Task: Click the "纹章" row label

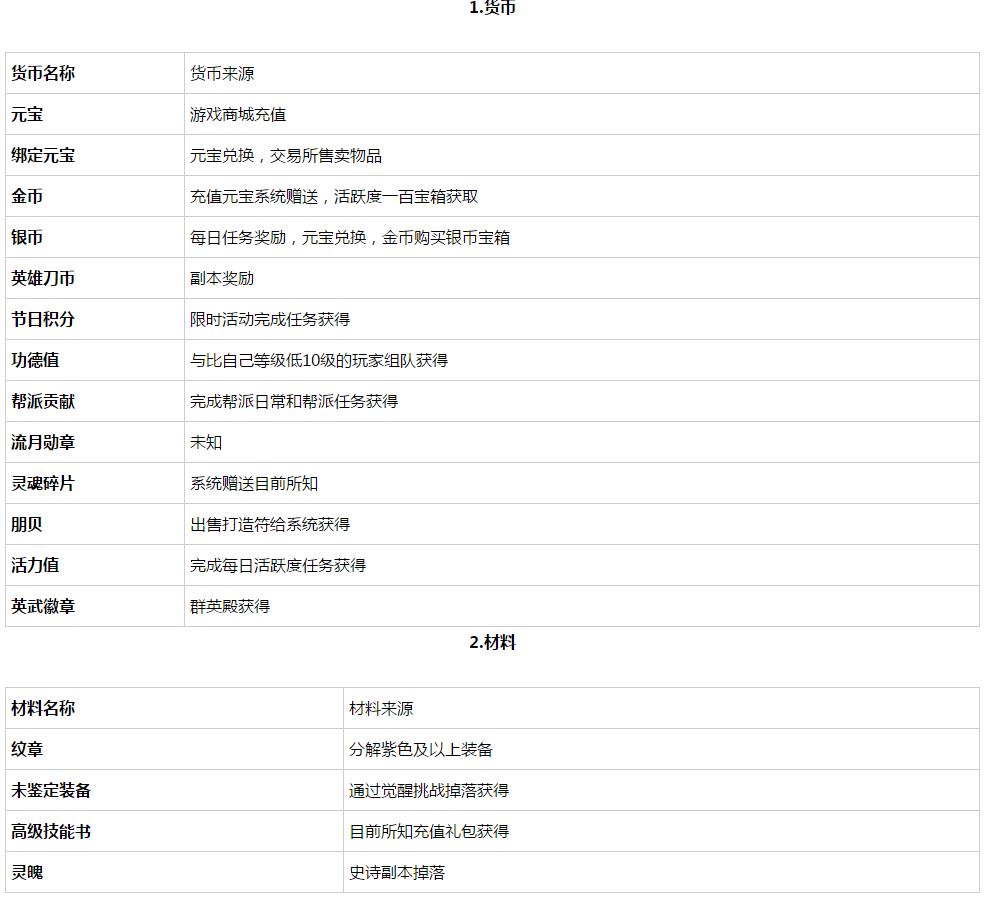Action: click(25, 749)
